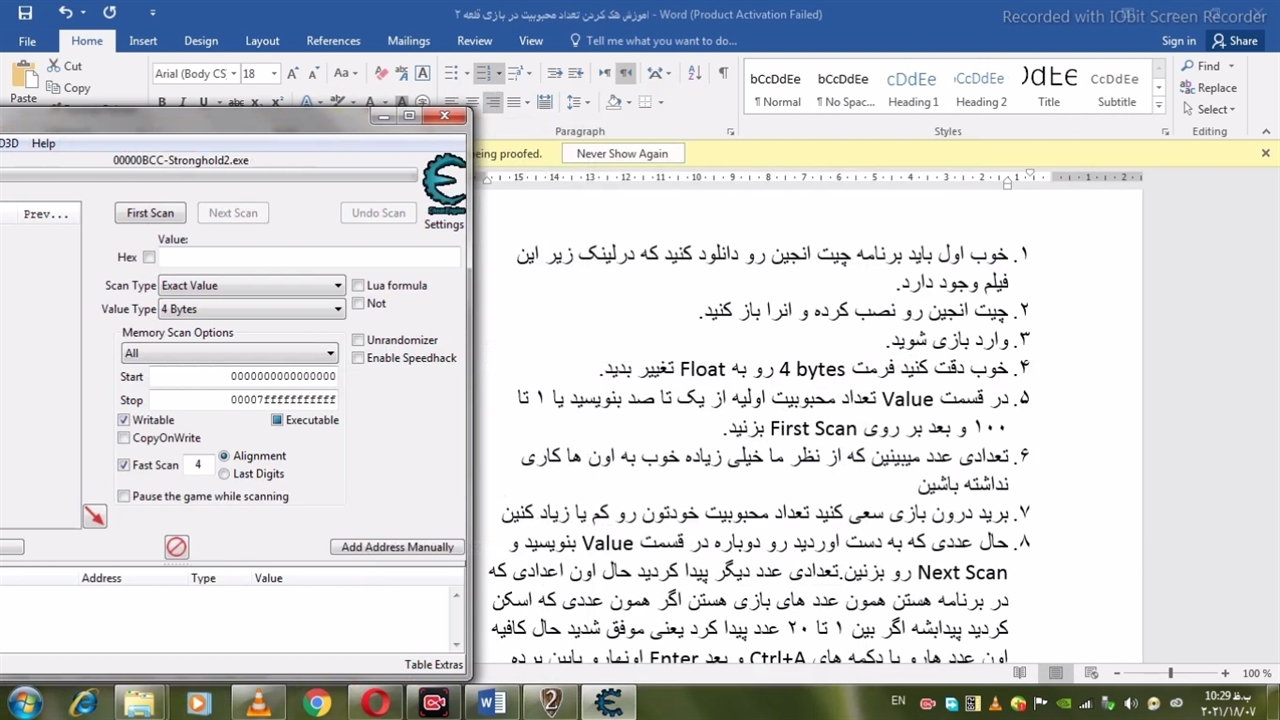Click the Increase Indent icon
The width and height of the screenshot is (1280, 720).
576,73
